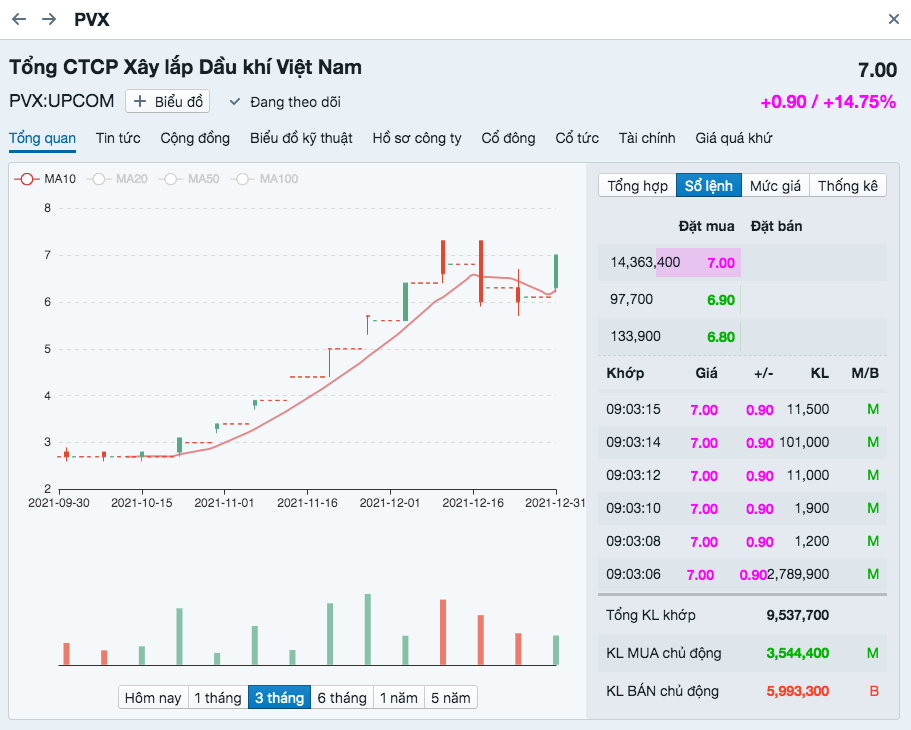Toggle the MA10 line indicator
911x730 pixels.
click(x=27, y=179)
